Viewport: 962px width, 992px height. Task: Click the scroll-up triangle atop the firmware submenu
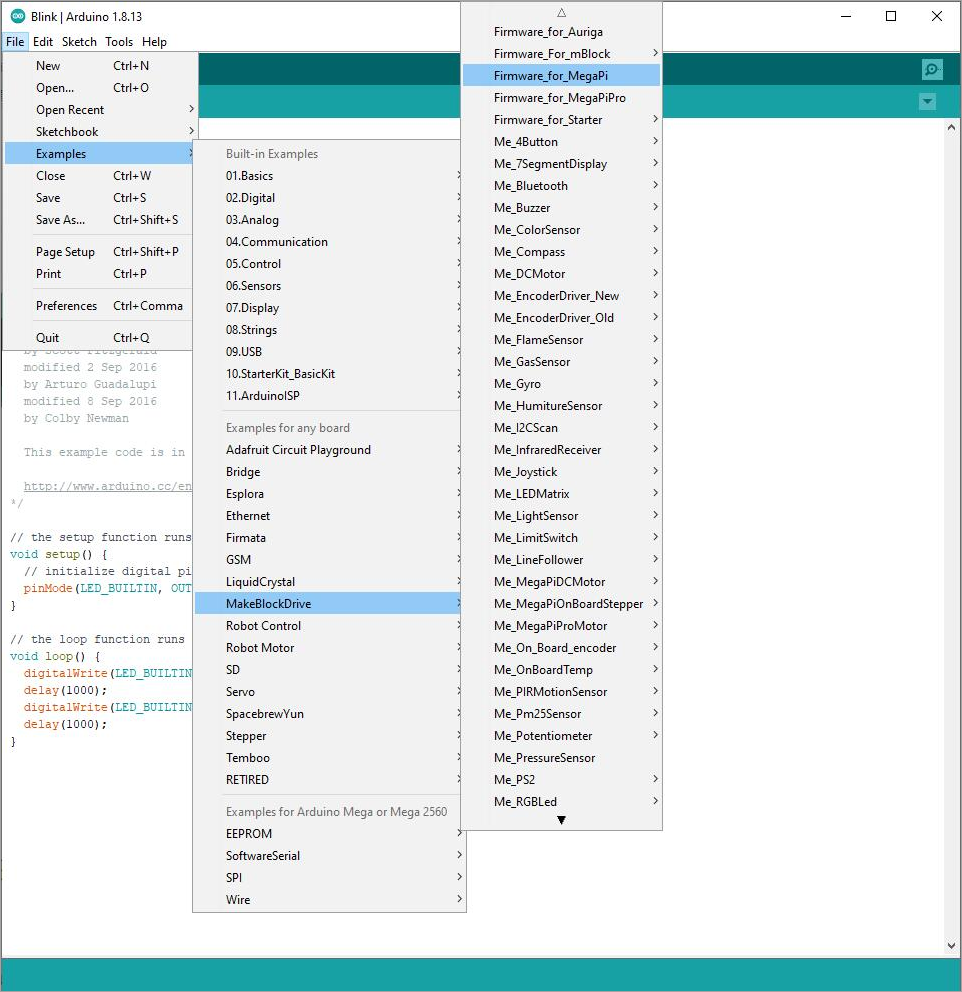pos(561,12)
